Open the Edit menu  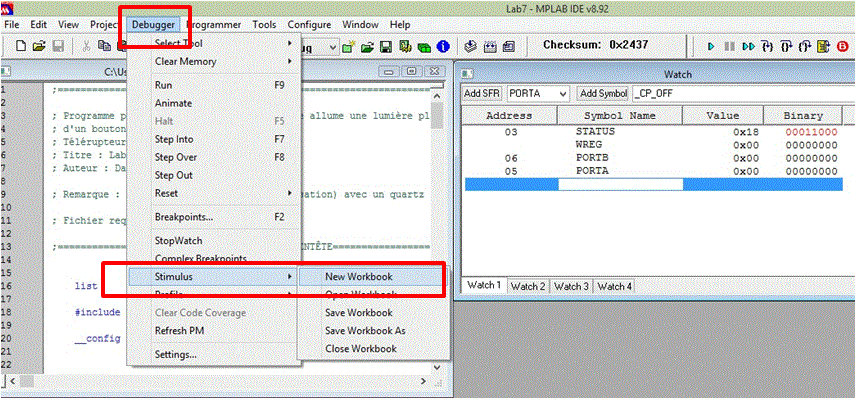tap(38, 25)
